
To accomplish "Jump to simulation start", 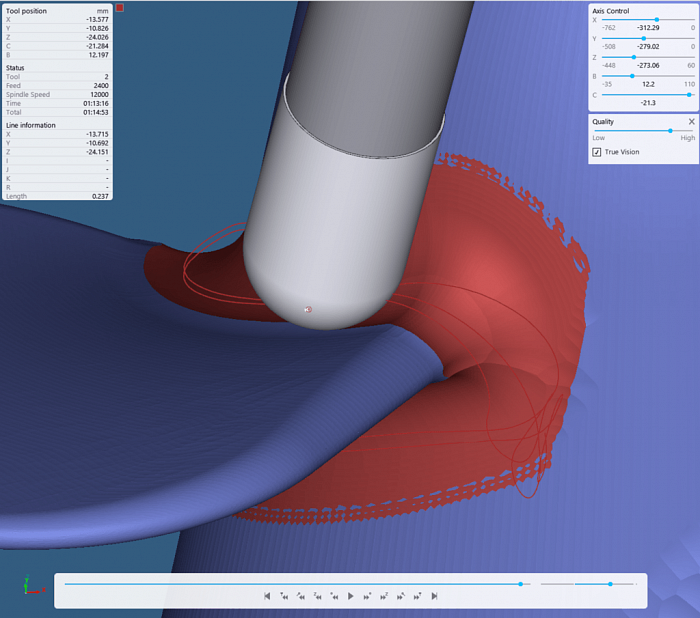I will point(267,596).
